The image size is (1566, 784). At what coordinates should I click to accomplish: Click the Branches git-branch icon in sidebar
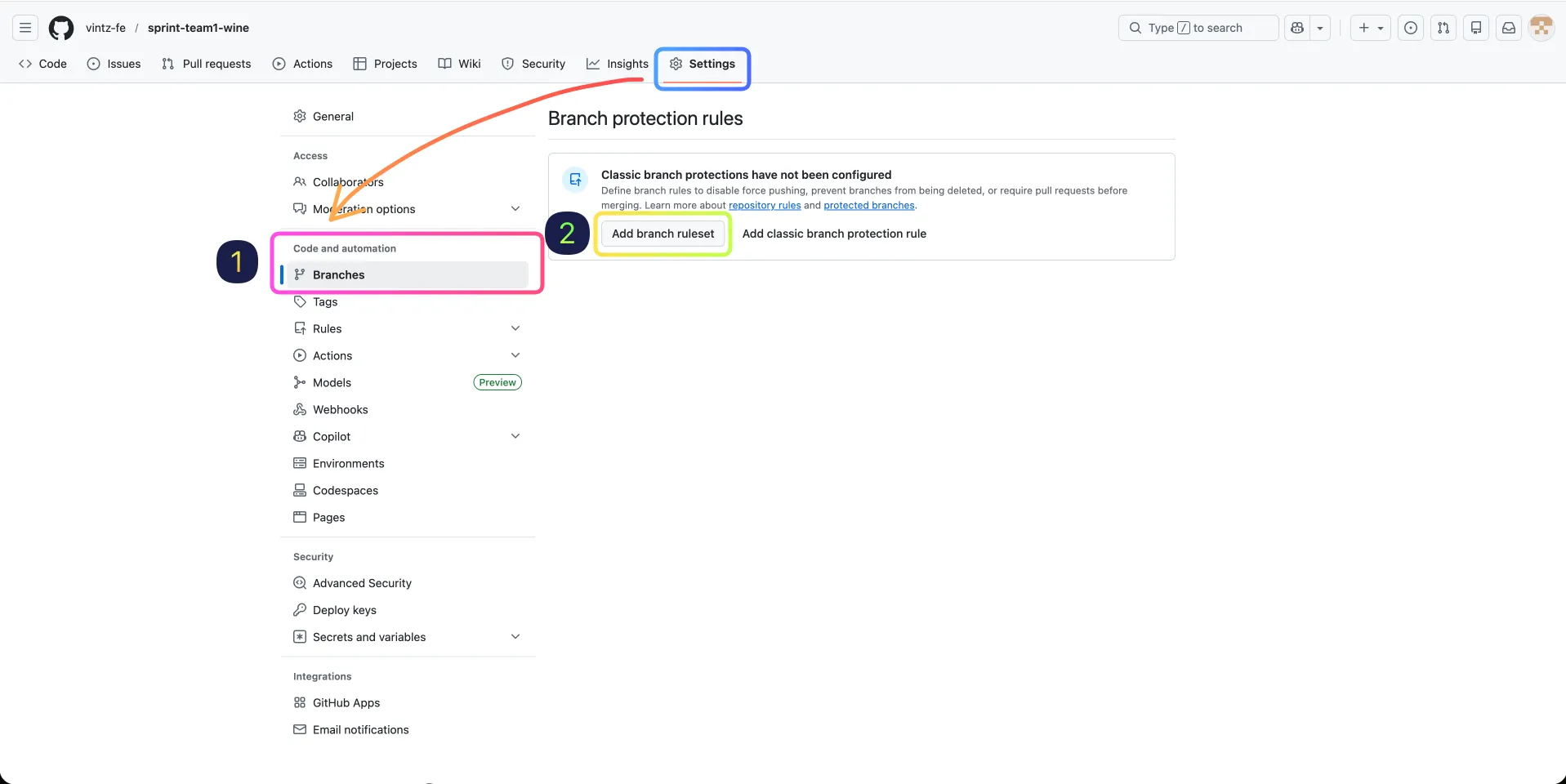300,274
